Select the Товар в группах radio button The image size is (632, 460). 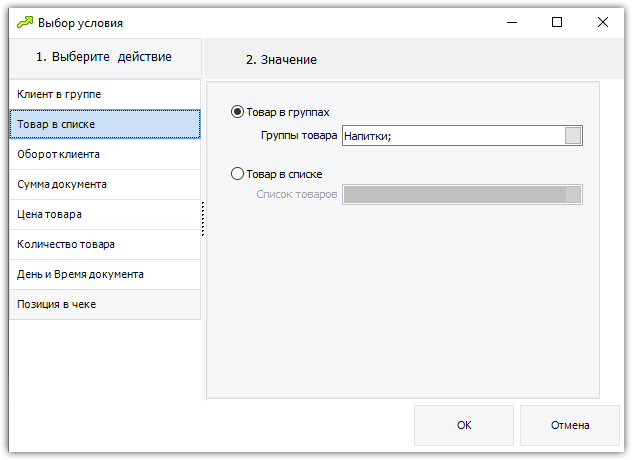237,112
